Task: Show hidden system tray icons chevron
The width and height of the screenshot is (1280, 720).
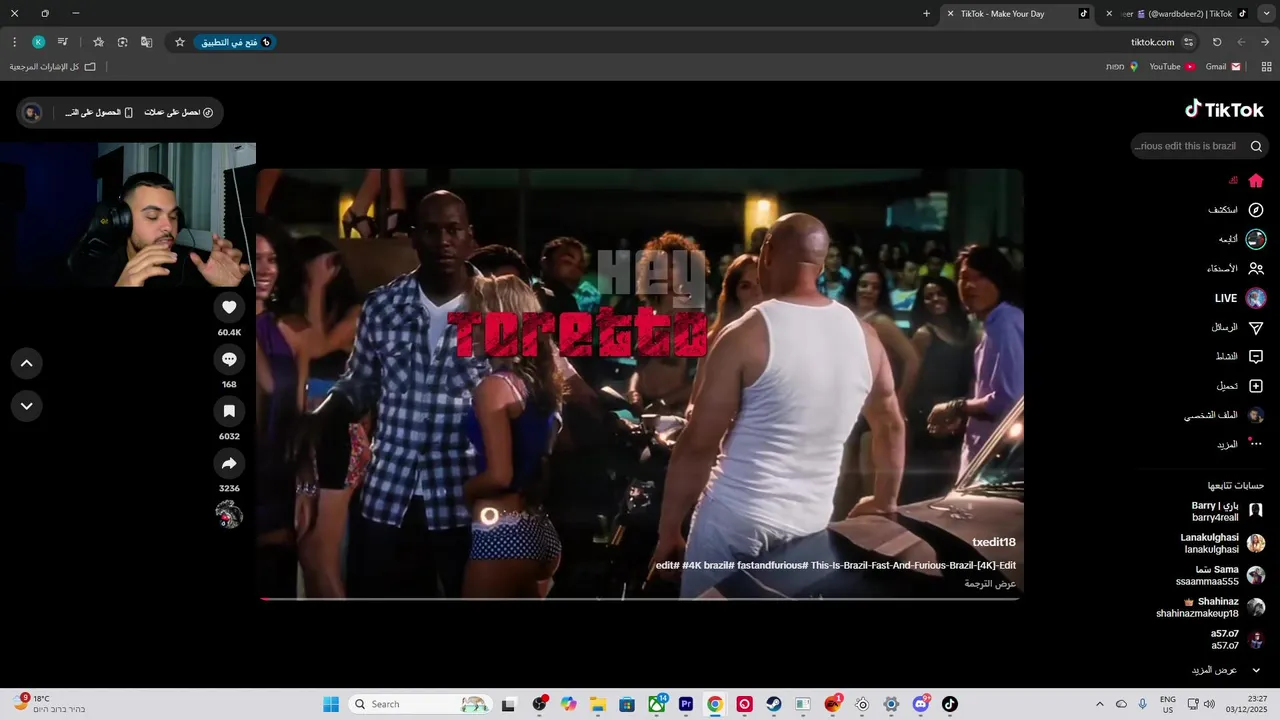Action: 1100,704
